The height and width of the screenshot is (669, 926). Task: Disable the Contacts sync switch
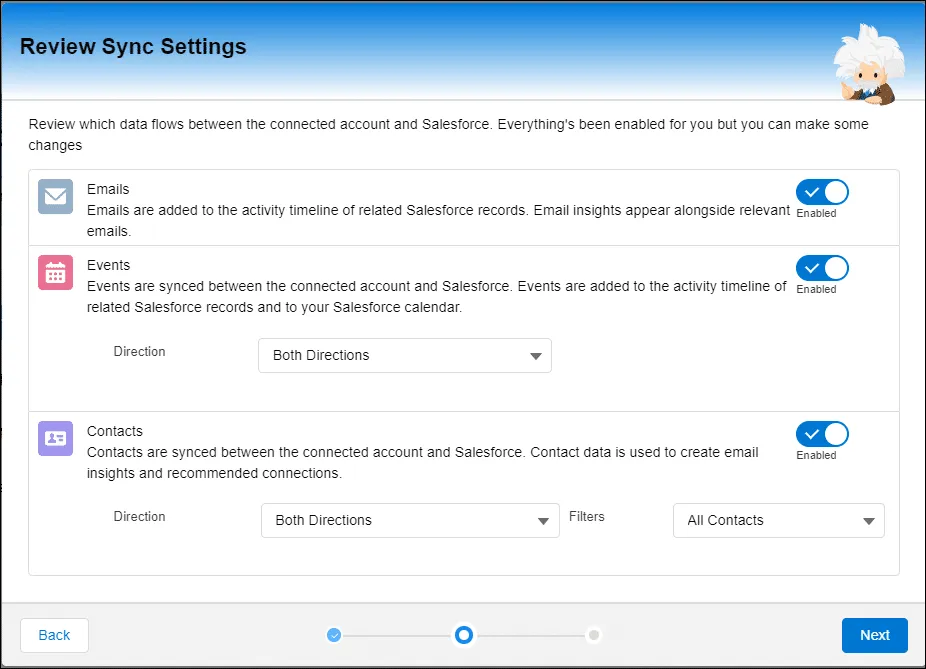pos(821,434)
